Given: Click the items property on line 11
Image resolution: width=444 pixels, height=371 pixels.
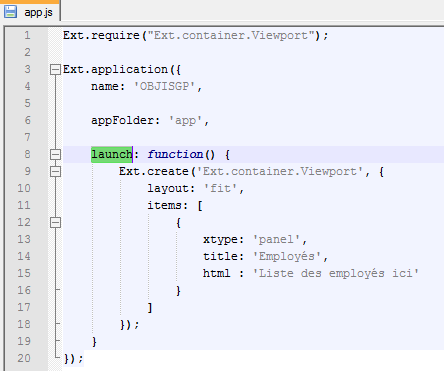Looking at the screenshot, I should (164, 205).
